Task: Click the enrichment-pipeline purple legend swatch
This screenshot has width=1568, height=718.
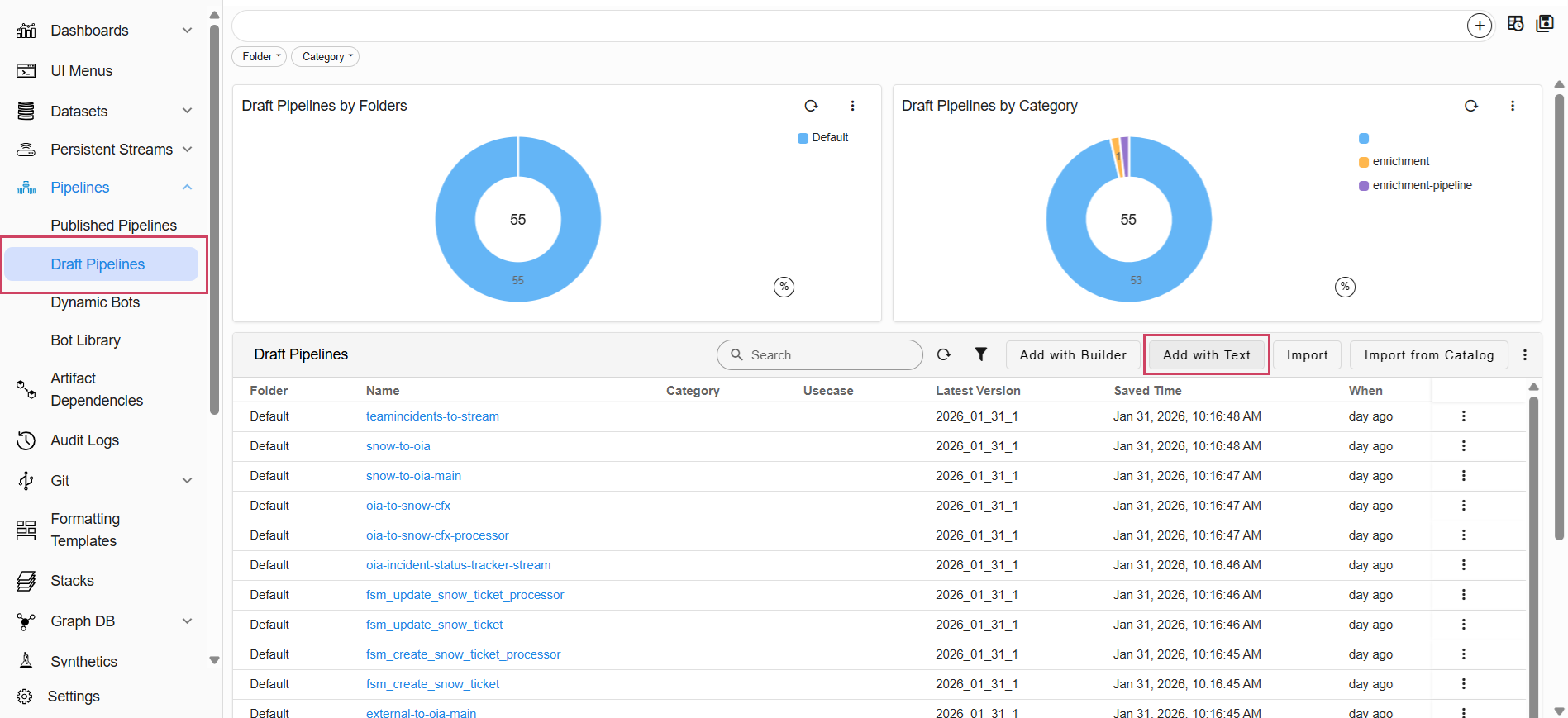Action: tap(1364, 186)
